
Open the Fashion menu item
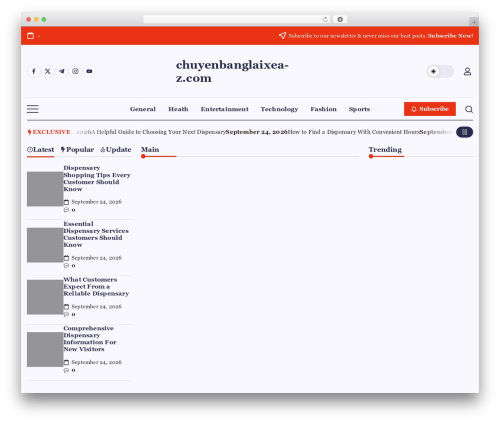click(323, 109)
